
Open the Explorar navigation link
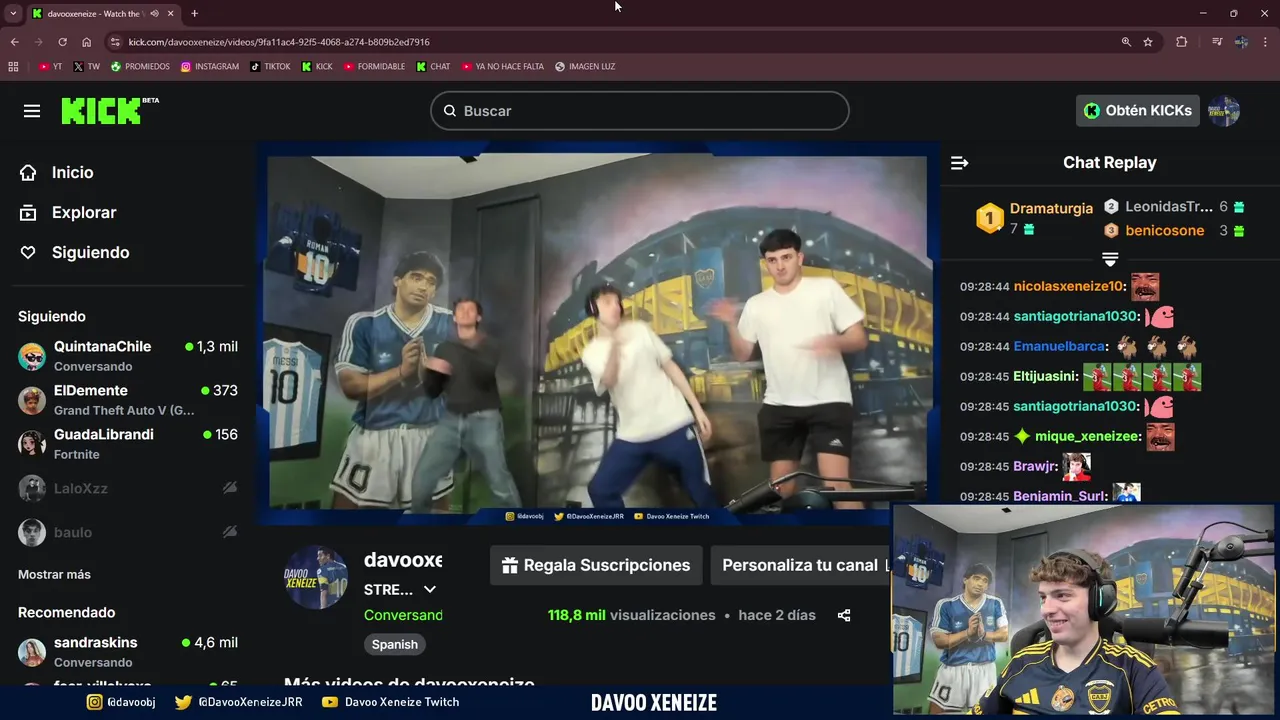tap(84, 212)
